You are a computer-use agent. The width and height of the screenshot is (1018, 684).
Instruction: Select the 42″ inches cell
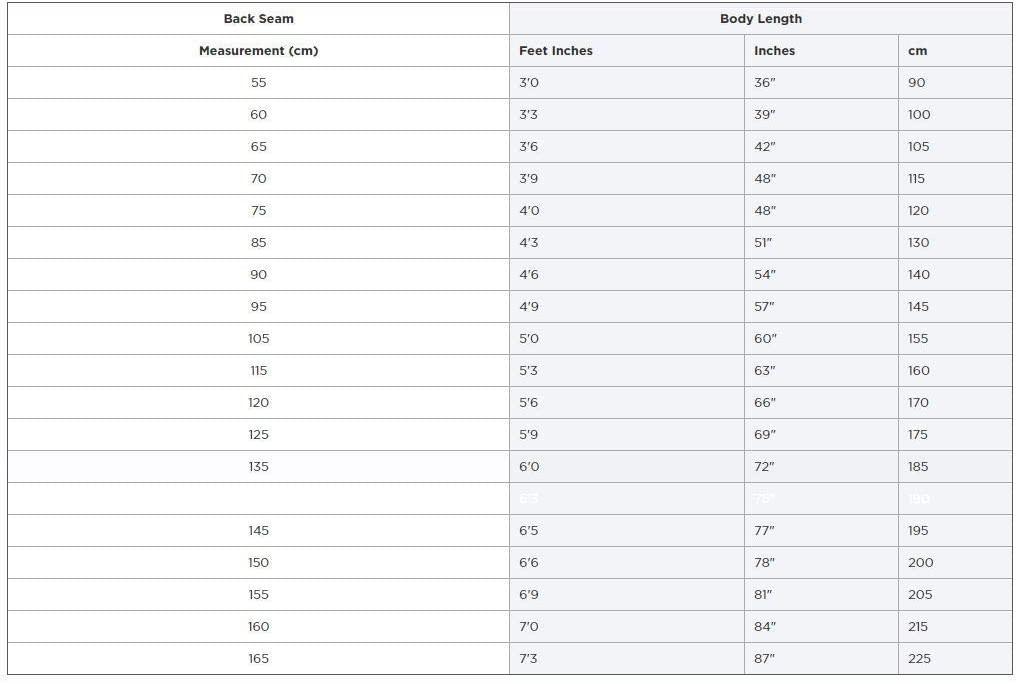click(765, 147)
